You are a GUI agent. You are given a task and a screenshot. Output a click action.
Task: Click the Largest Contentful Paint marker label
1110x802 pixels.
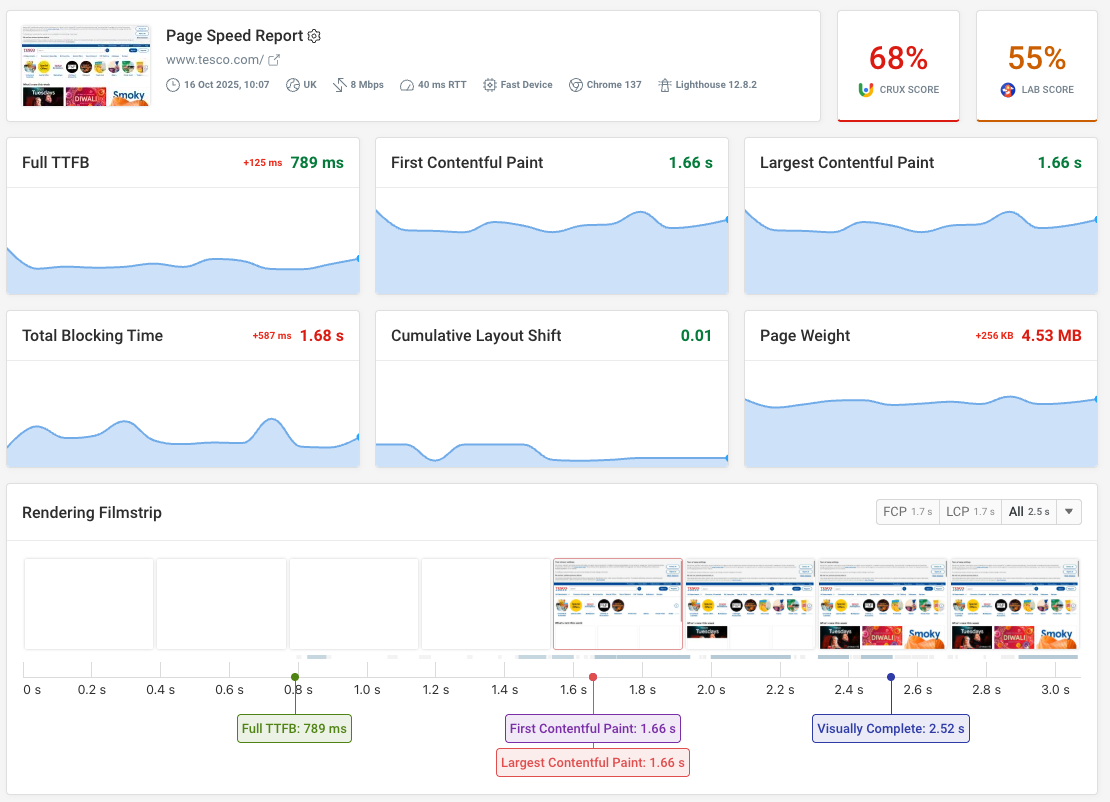coord(592,762)
